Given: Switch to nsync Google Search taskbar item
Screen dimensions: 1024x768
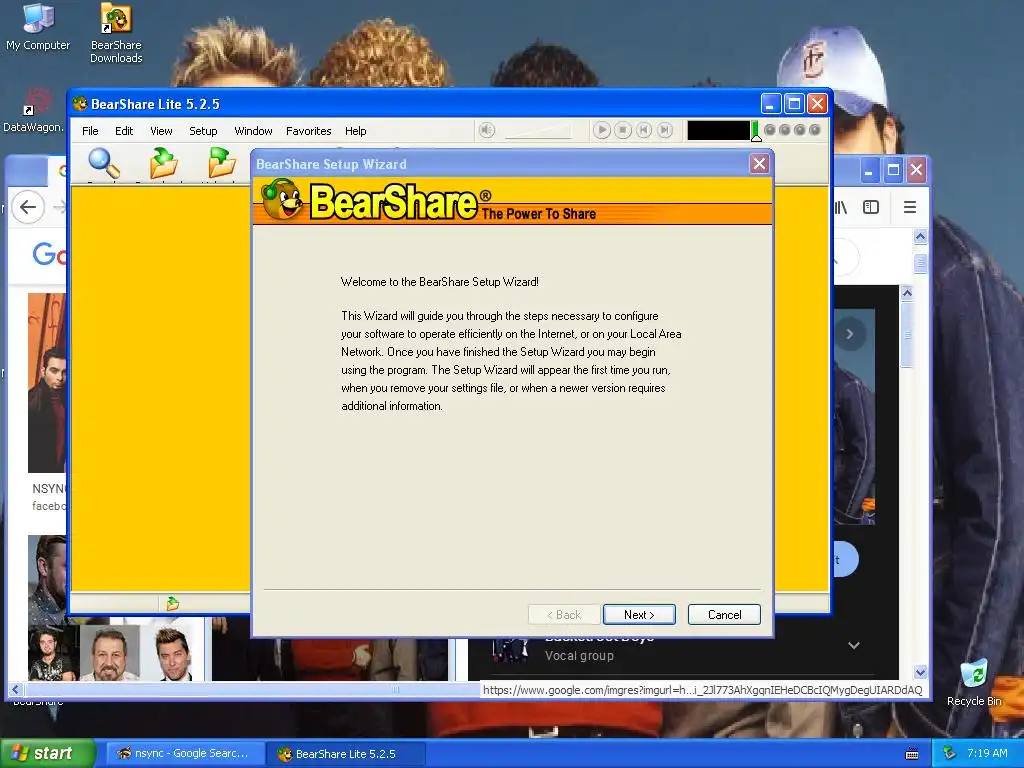Looking at the screenshot, I should [184, 754].
